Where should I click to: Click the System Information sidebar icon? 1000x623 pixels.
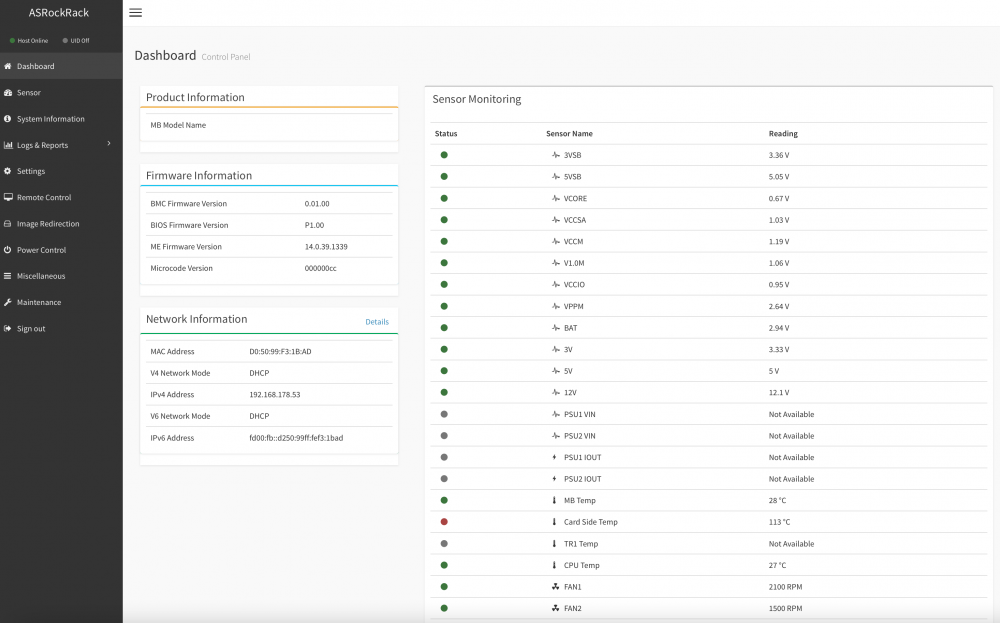click(x=8, y=119)
